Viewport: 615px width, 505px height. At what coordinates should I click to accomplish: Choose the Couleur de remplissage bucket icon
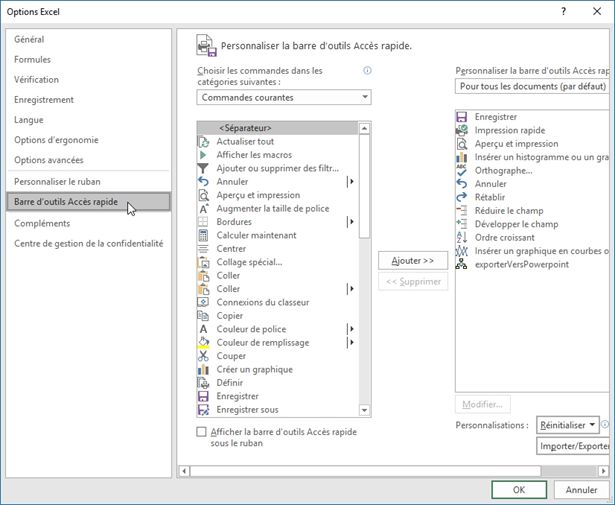(203, 342)
